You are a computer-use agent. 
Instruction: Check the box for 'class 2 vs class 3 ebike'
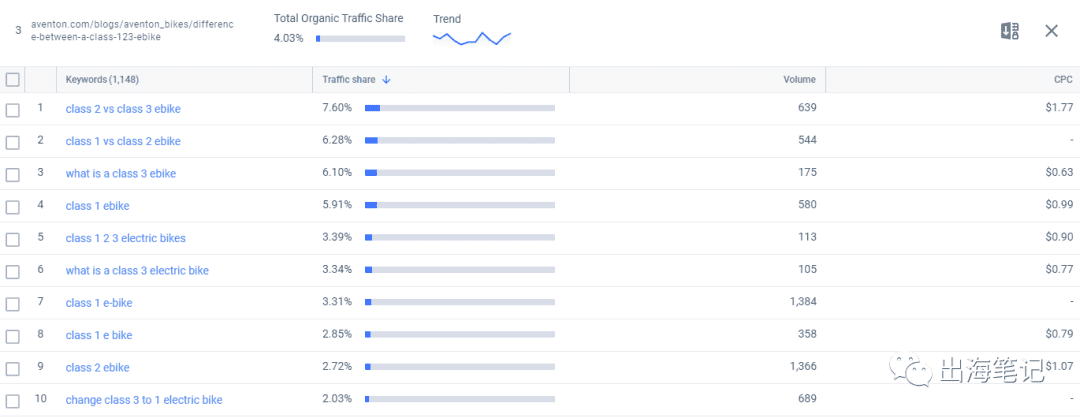click(x=13, y=109)
